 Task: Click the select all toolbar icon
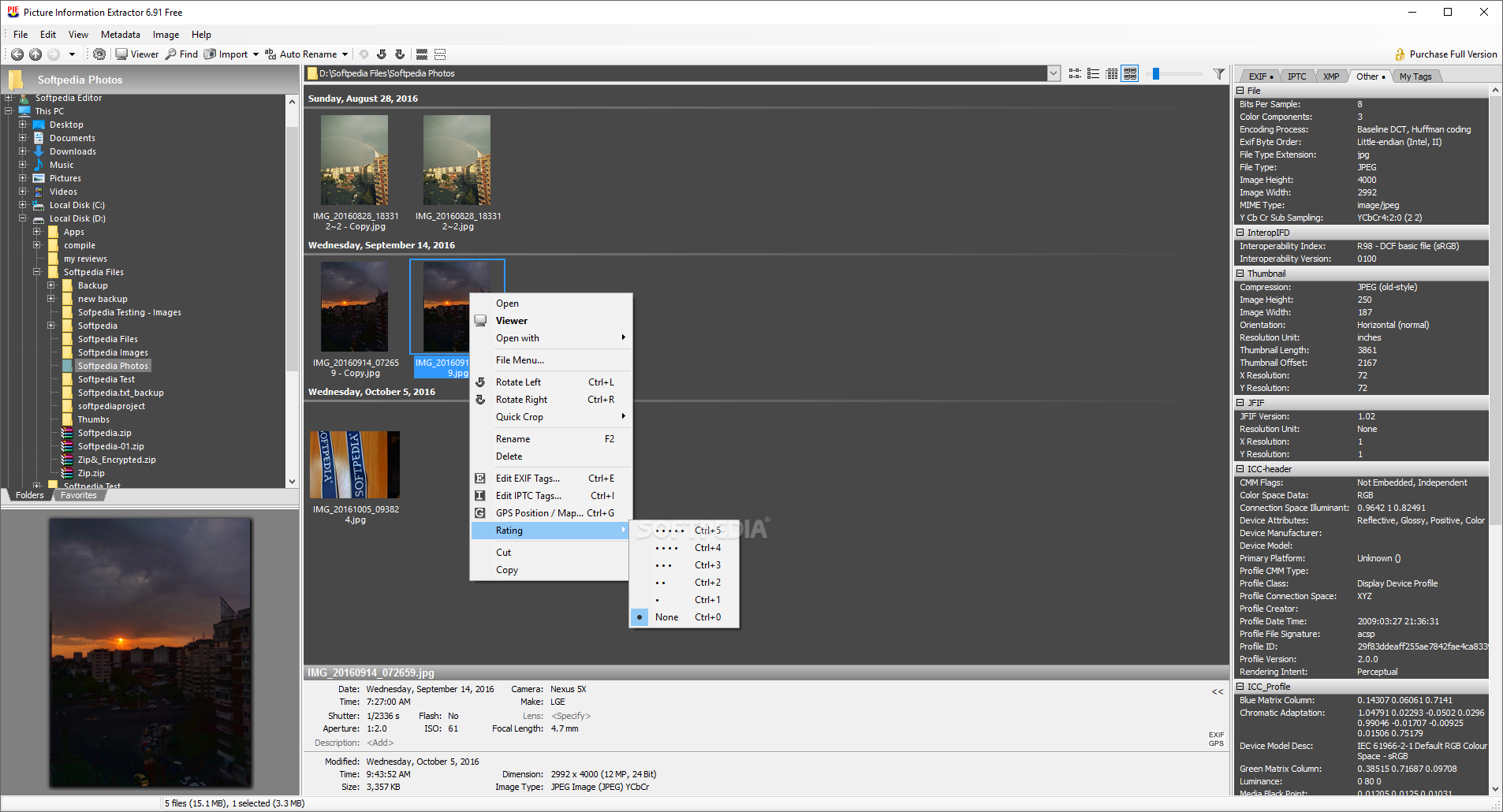422,54
